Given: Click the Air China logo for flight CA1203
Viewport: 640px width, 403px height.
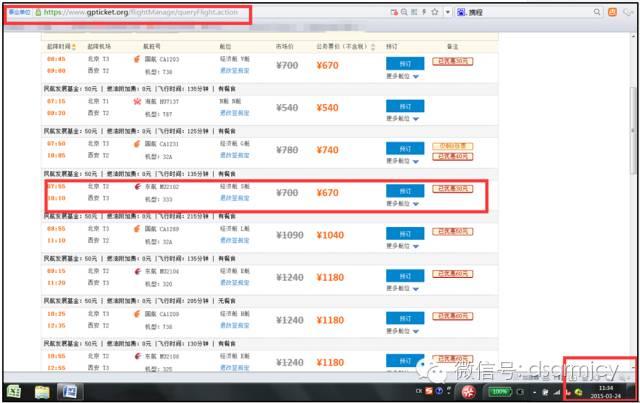Looking at the screenshot, I should coord(138,61).
